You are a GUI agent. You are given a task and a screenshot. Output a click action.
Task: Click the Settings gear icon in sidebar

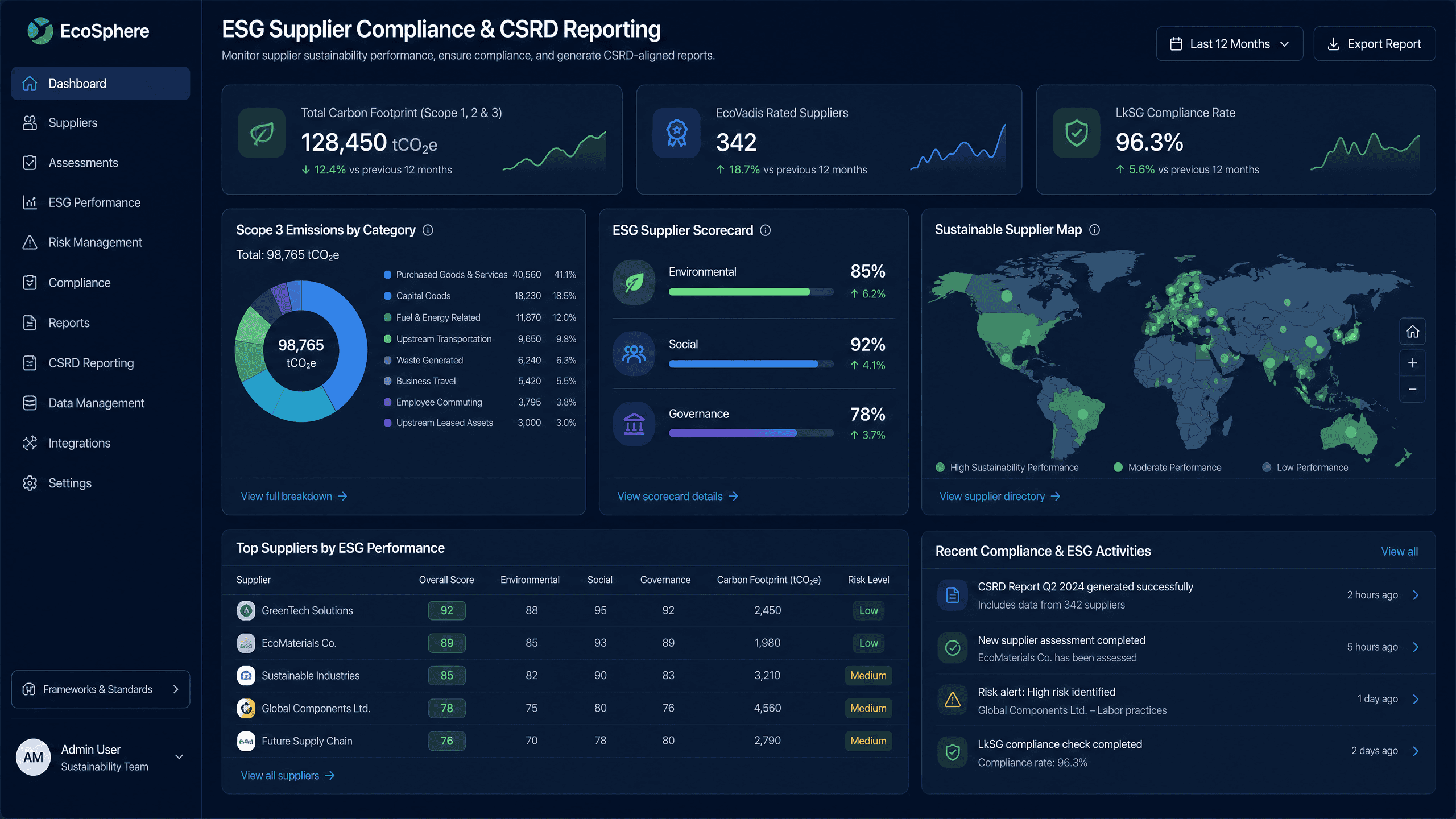[x=30, y=483]
